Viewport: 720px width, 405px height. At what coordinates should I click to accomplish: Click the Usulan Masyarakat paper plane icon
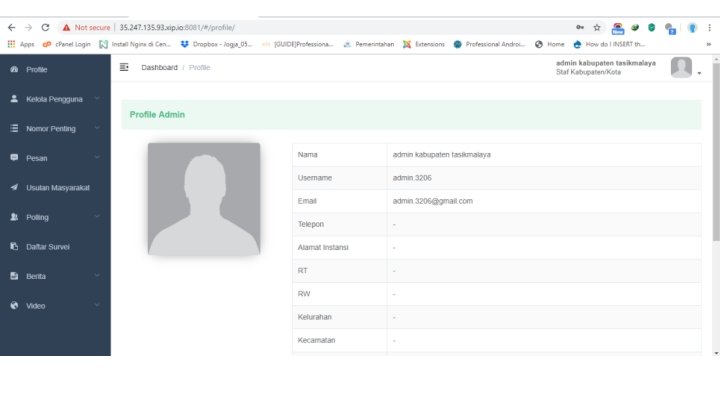[x=14, y=187]
